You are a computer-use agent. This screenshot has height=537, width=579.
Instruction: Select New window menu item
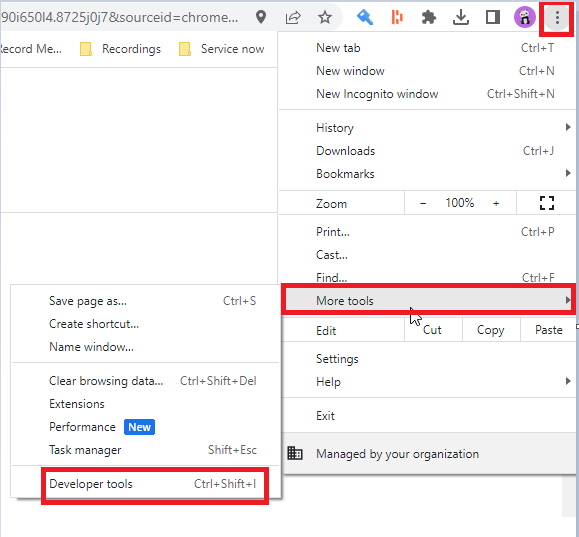[427, 71]
